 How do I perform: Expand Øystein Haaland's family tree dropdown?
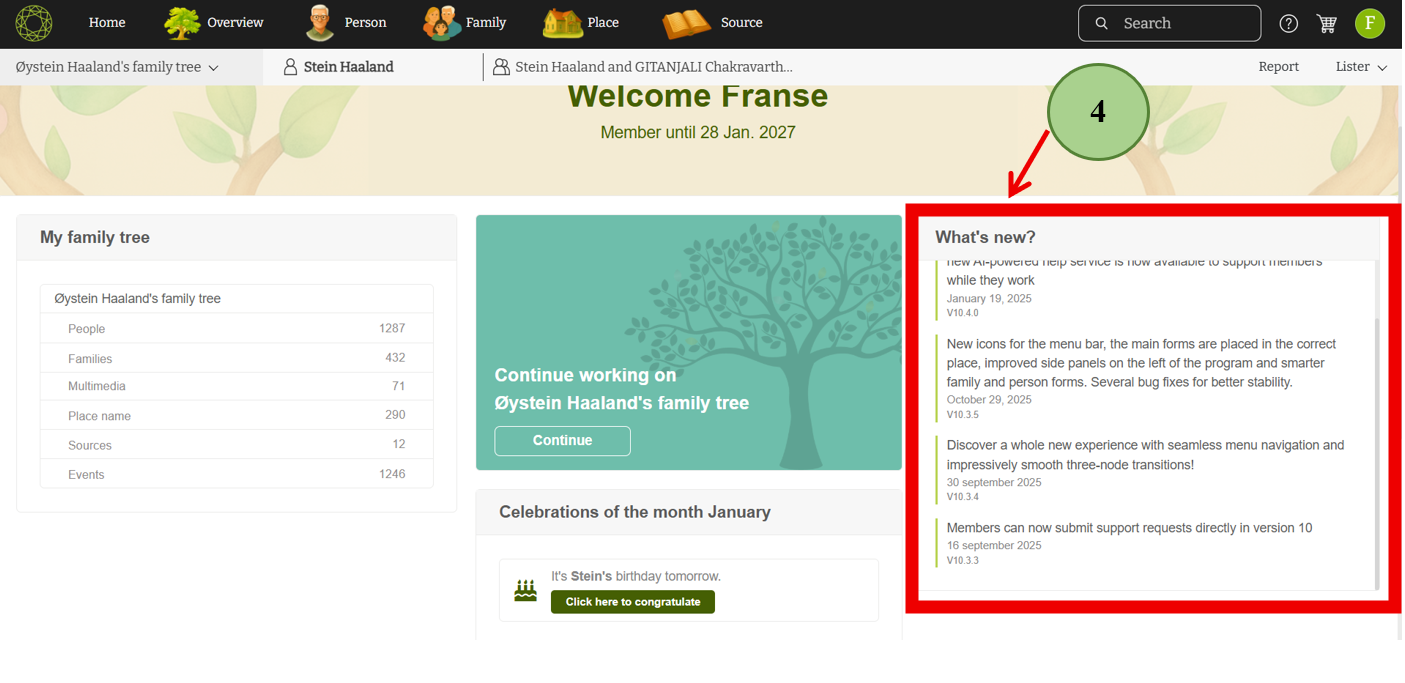coord(117,67)
